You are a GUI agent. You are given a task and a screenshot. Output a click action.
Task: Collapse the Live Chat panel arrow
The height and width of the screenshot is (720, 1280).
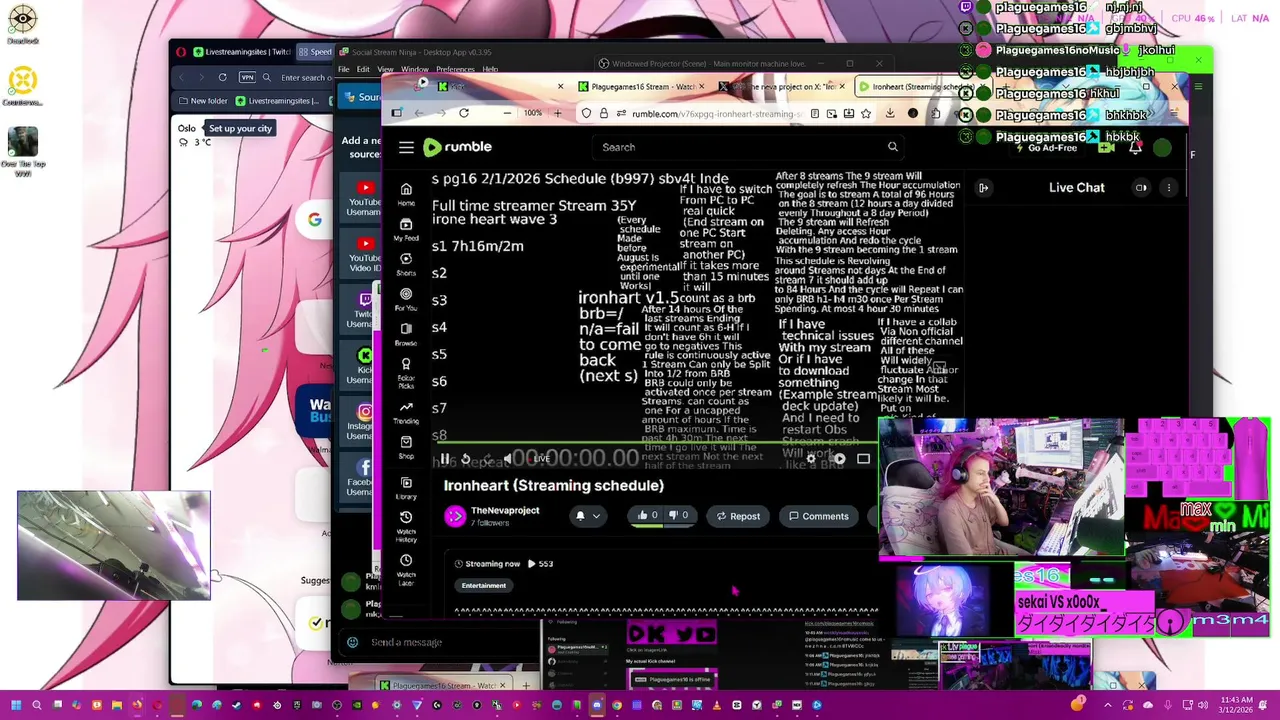pos(983,188)
